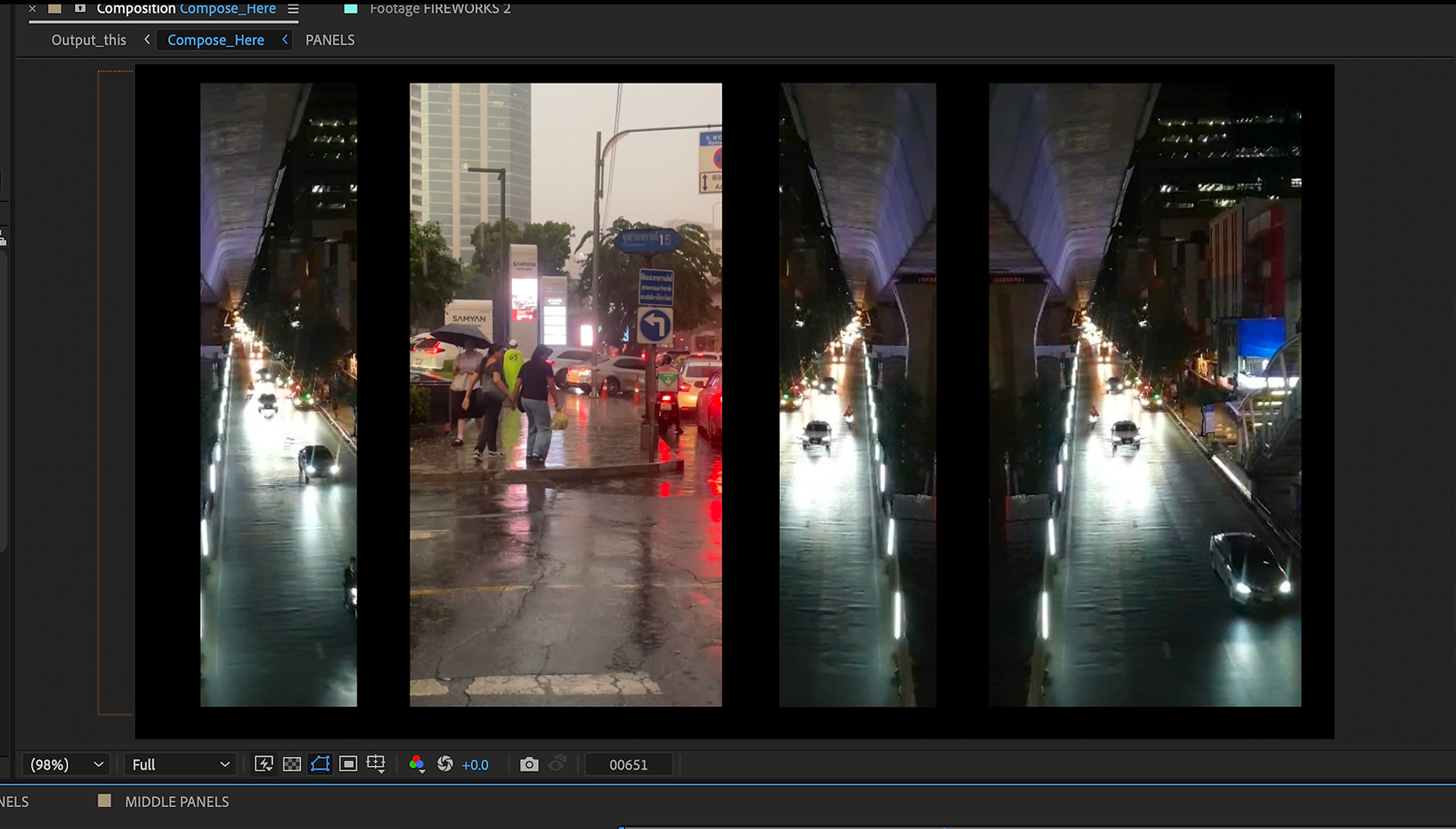Viewport: 1456px width, 829px height.
Task: Navigate to PANELS nested composition
Action: [x=330, y=40]
